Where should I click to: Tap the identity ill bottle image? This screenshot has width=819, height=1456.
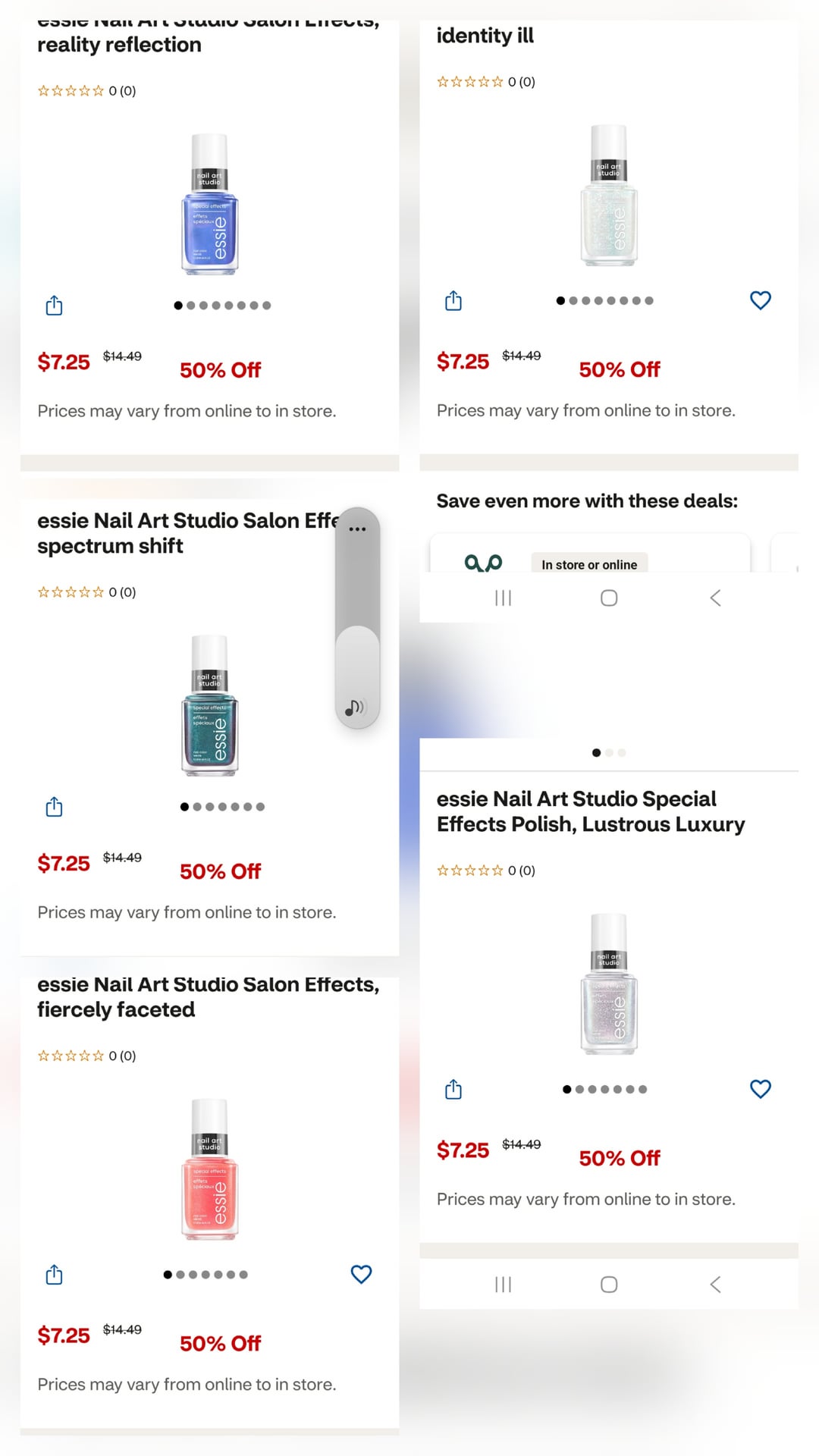coord(609,196)
